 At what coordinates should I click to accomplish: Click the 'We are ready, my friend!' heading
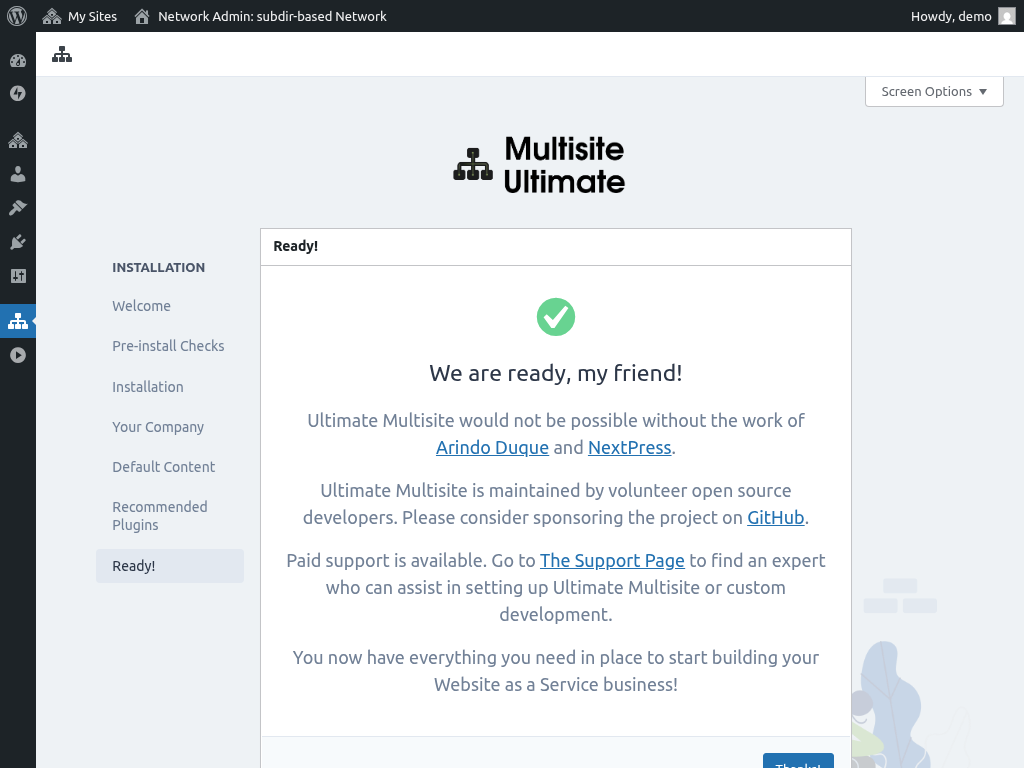pos(556,373)
